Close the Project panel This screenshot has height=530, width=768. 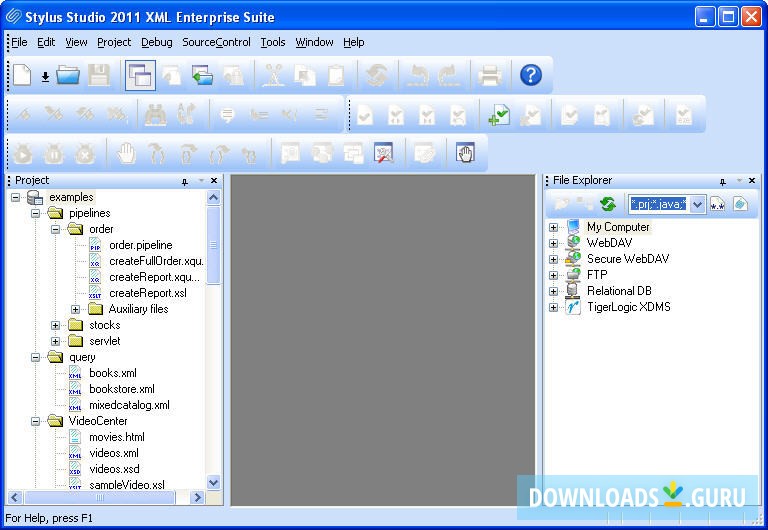(x=214, y=181)
